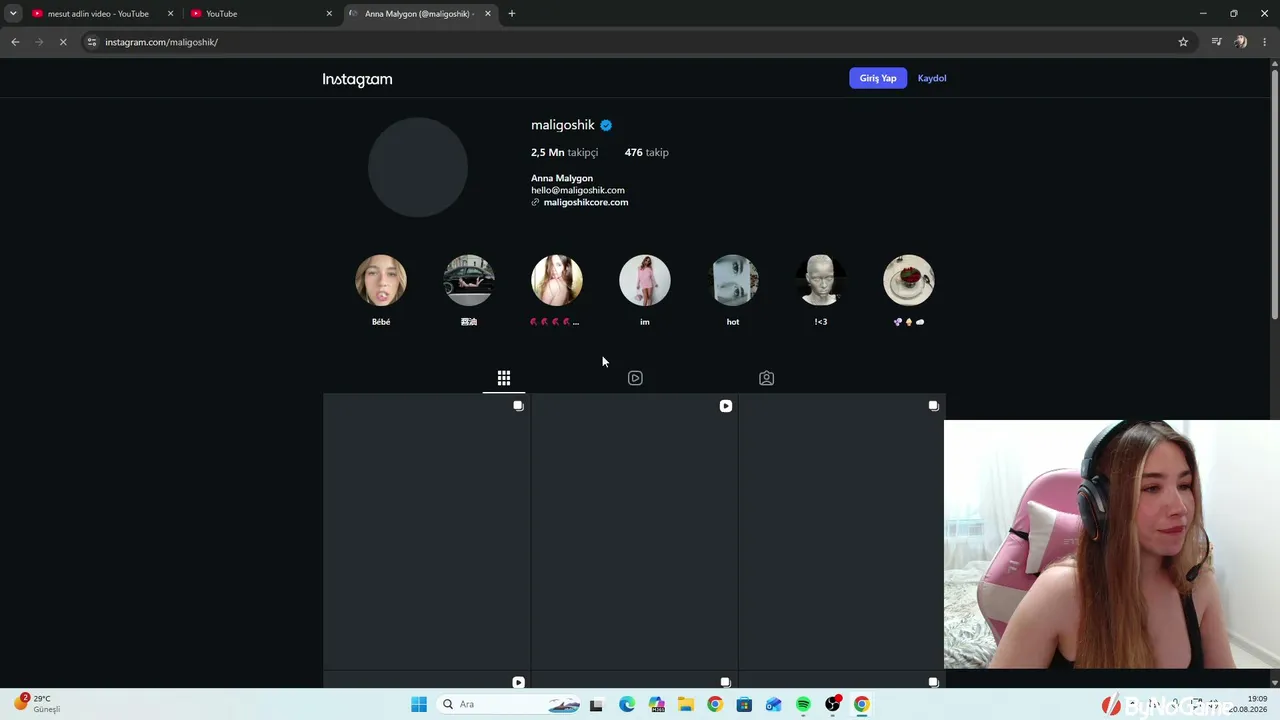
Task: Open the Chrome three-dot menu
Action: [x=1265, y=42]
